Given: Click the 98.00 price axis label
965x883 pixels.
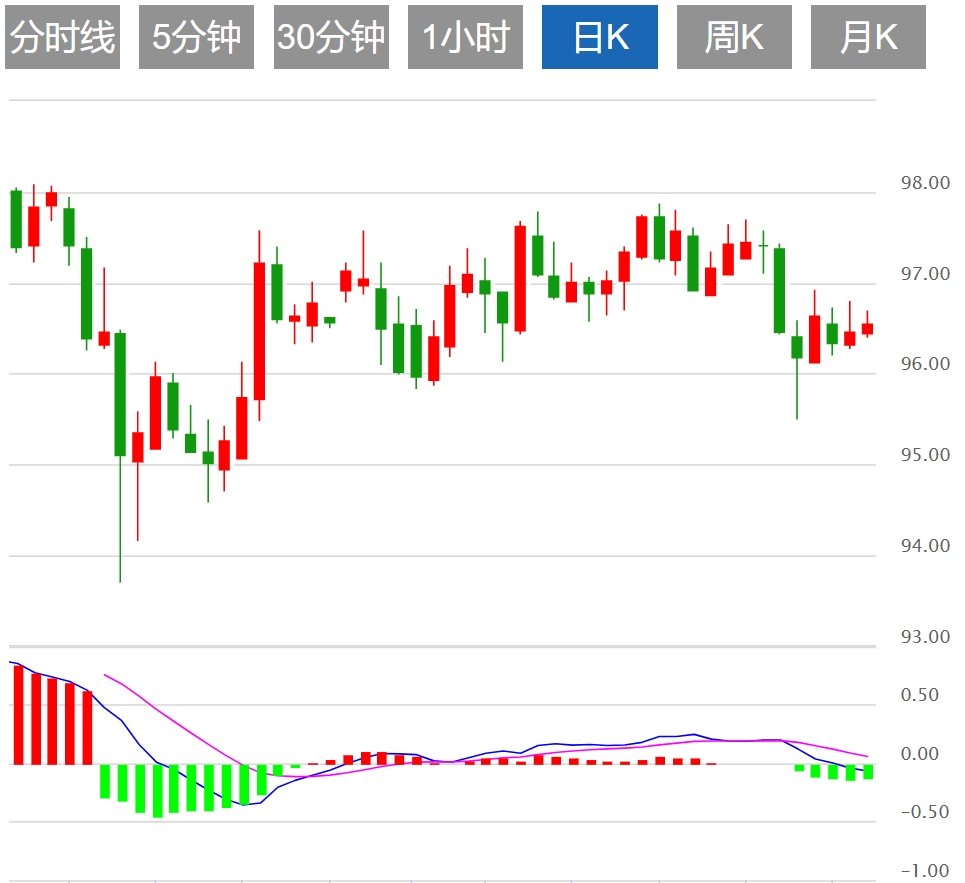Looking at the screenshot, I should (x=925, y=184).
